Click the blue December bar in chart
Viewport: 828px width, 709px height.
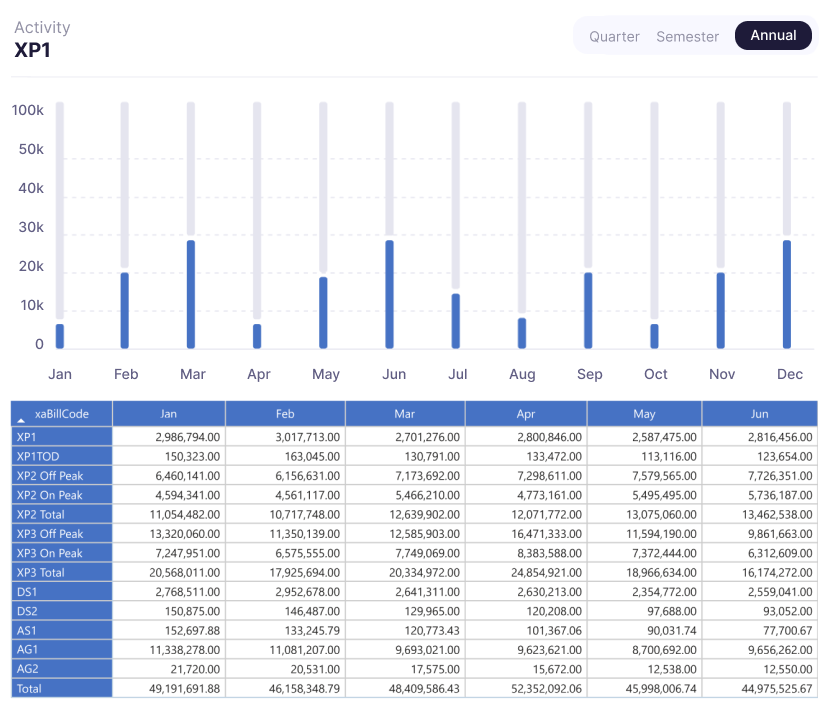click(787, 294)
